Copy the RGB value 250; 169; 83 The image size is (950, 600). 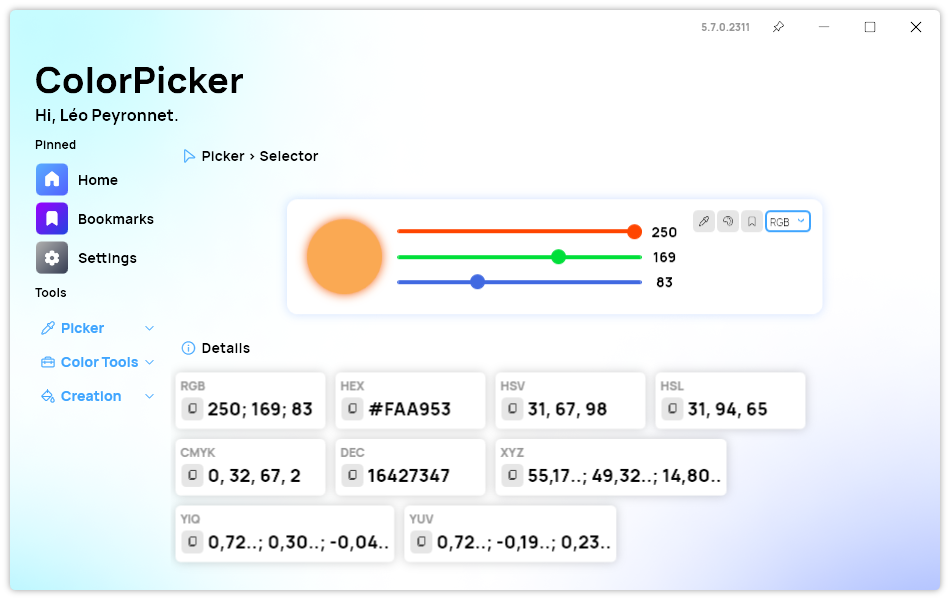click(x=192, y=409)
